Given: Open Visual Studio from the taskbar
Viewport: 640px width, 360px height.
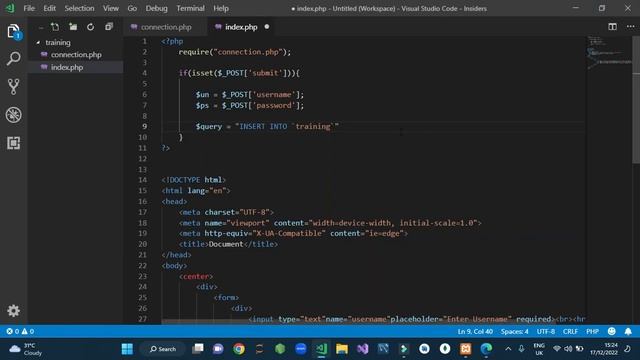Looking at the screenshot, I should click(x=362, y=349).
